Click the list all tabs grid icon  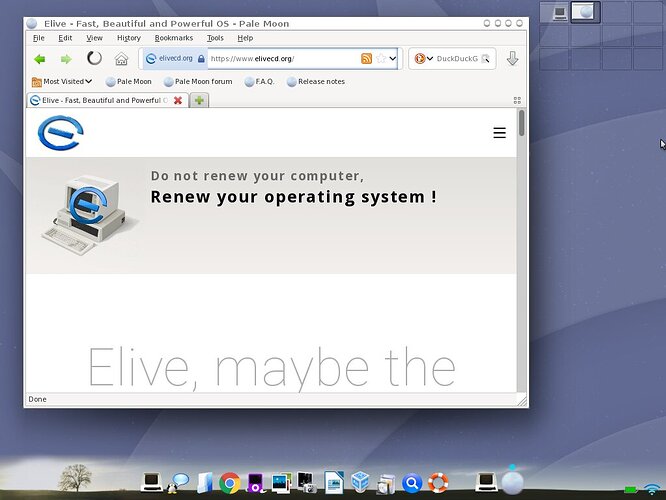517,100
